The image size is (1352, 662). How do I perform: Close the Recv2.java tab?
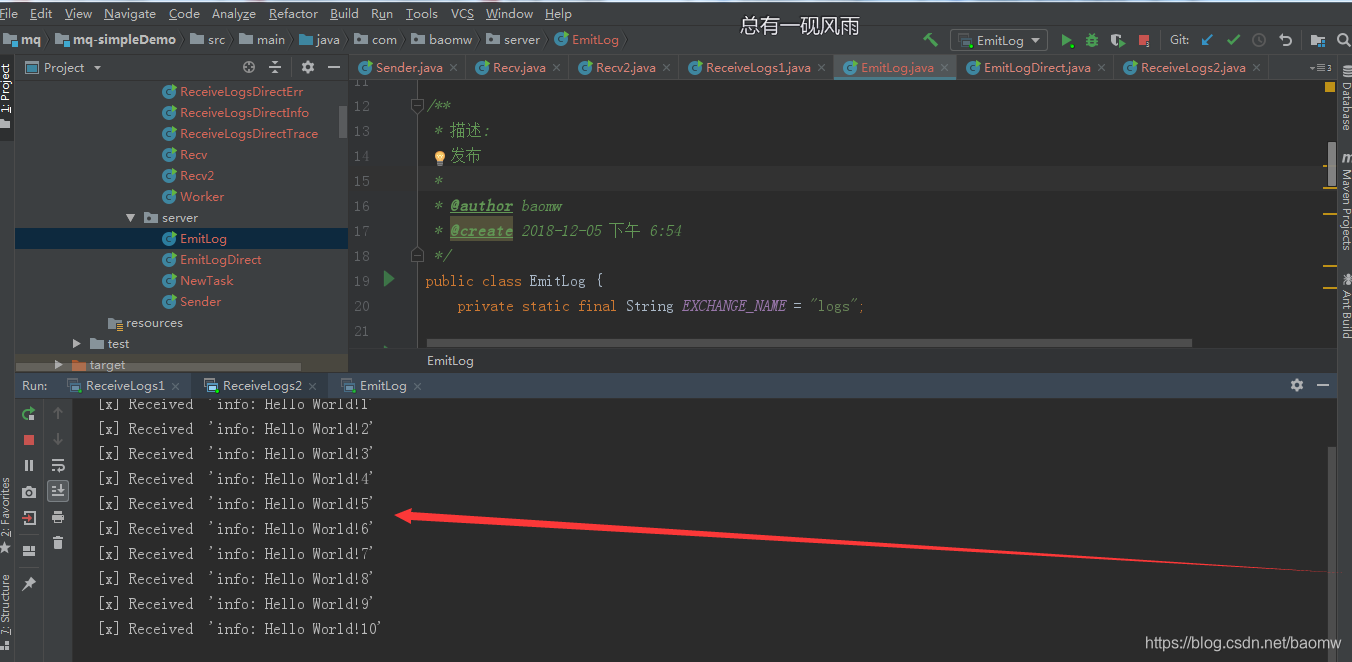click(668, 67)
